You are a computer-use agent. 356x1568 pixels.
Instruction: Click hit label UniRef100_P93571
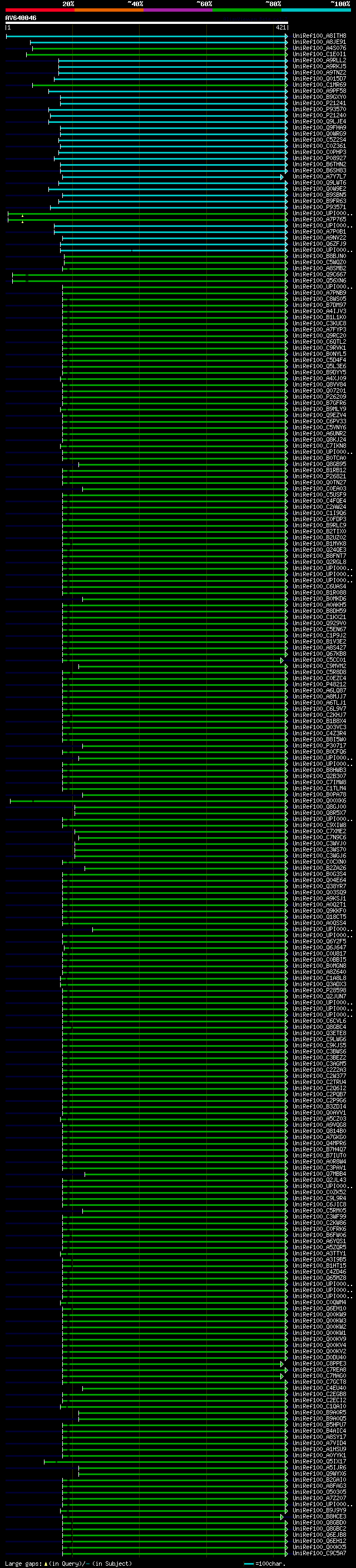319,207
